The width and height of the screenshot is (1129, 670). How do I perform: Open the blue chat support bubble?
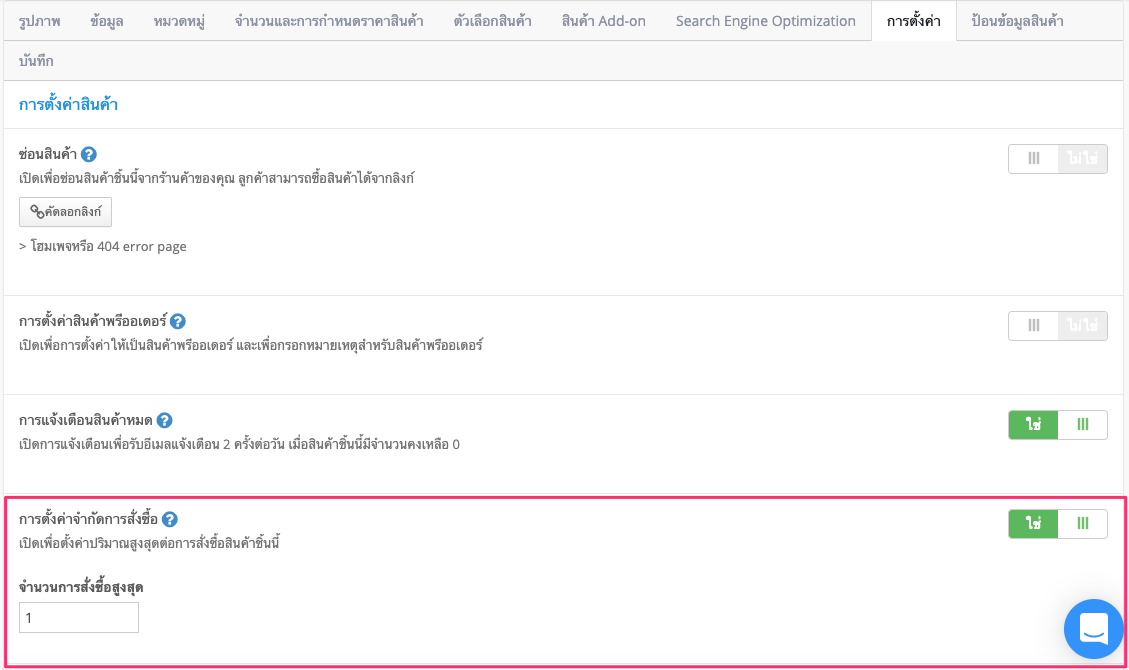coord(1093,628)
